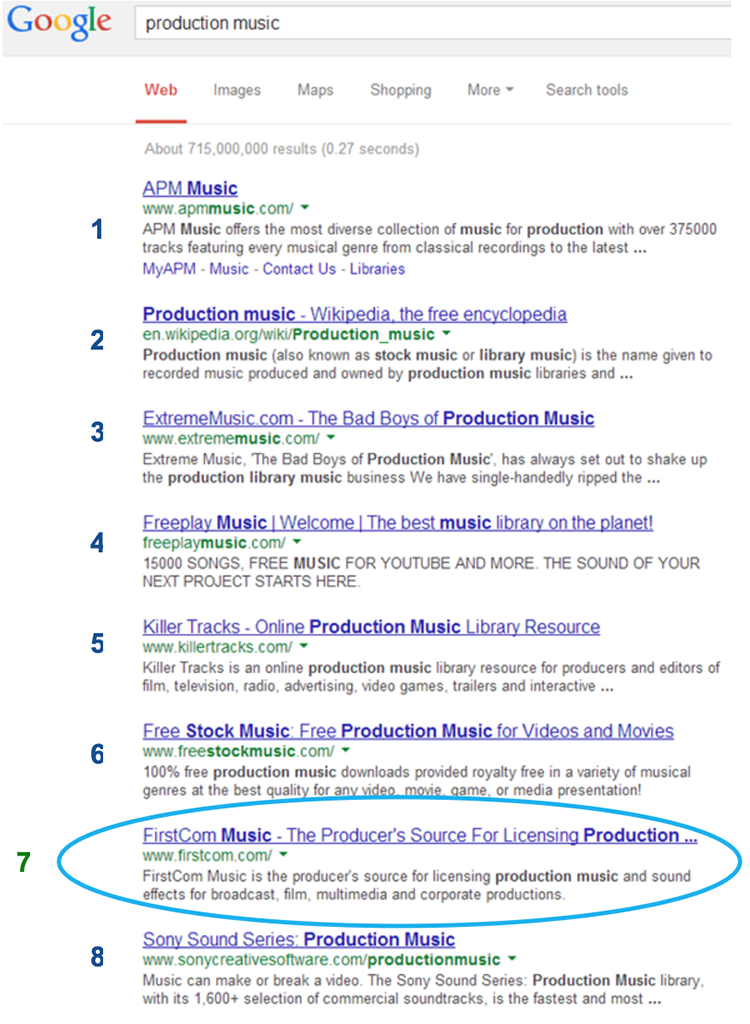Click the www.firstcom.com green URL
The image size is (750, 1024).
click(x=208, y=855)
